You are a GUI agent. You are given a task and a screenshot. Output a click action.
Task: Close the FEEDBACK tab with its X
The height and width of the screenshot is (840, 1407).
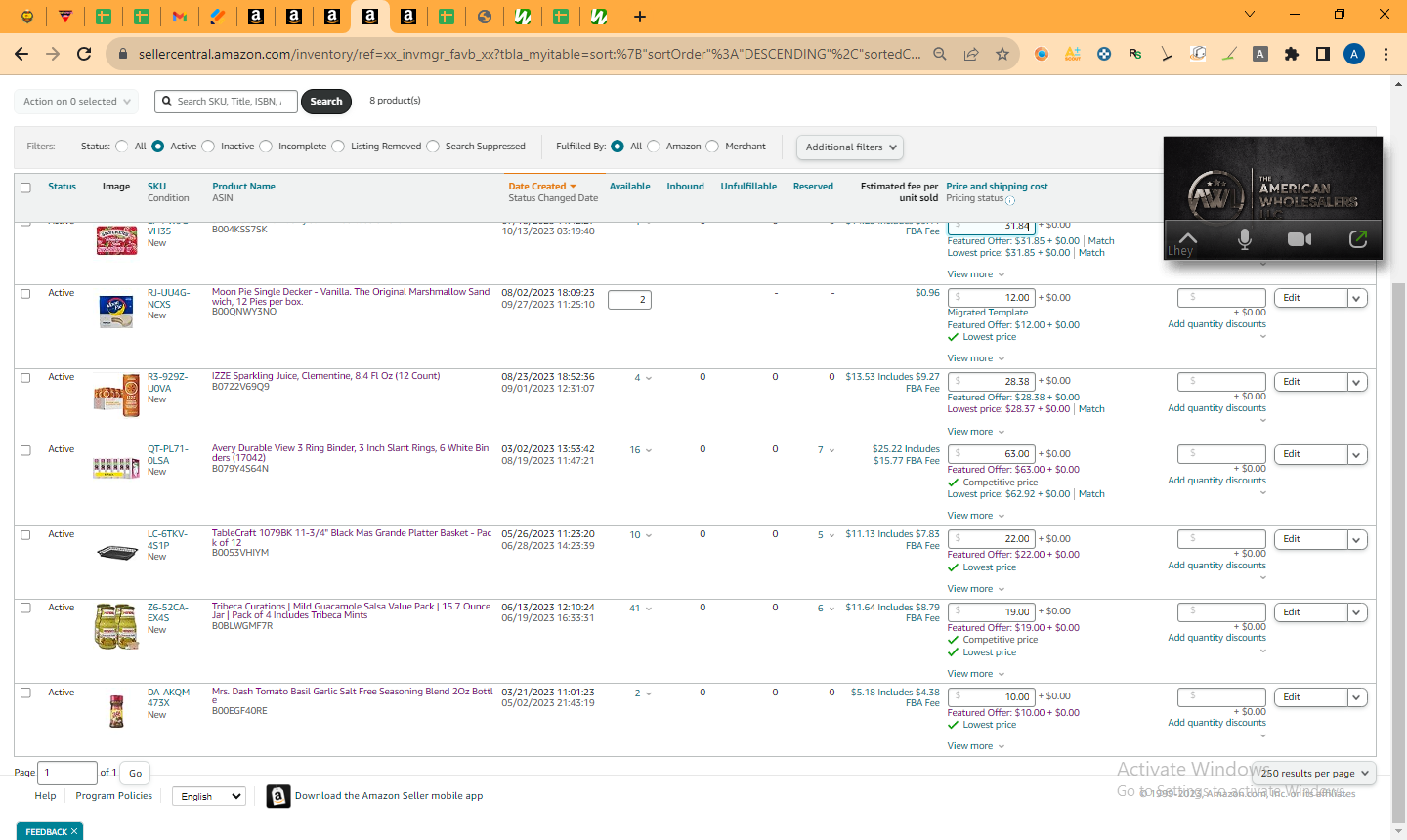pyautogui.click(x=74, y=831)
